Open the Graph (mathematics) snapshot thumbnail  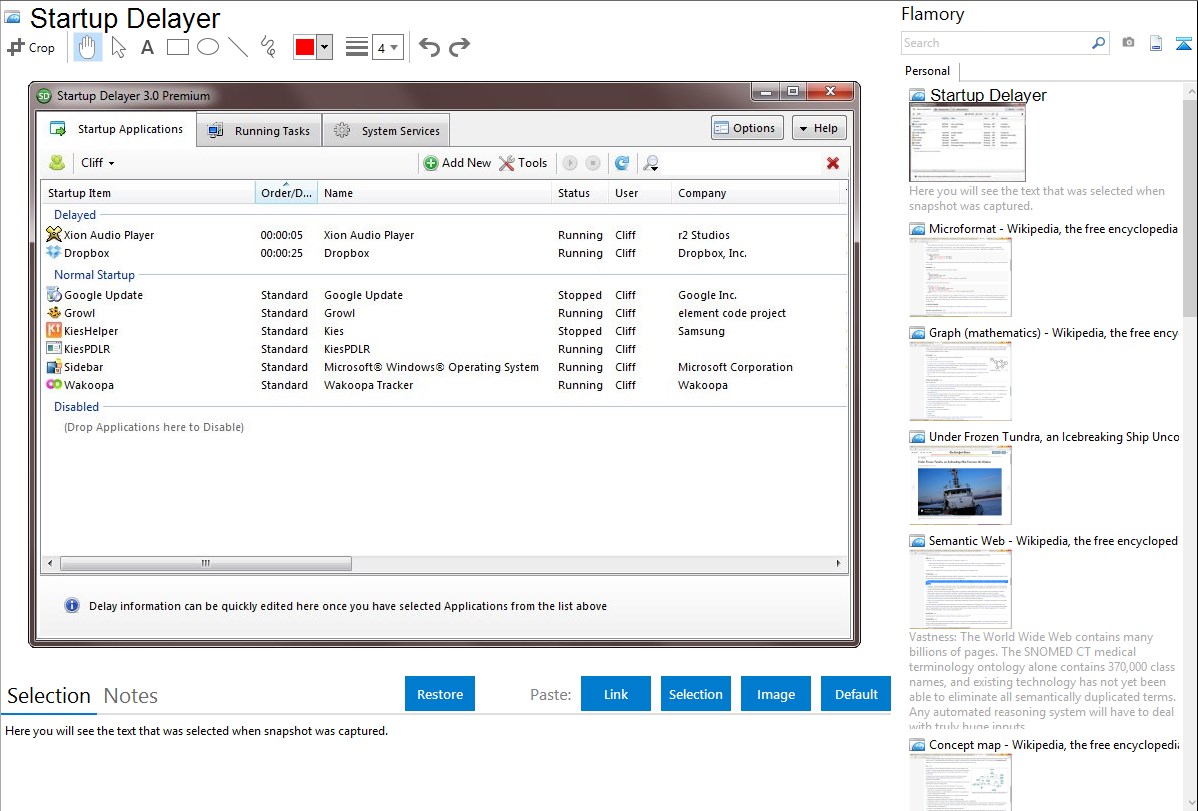point(960,381)
